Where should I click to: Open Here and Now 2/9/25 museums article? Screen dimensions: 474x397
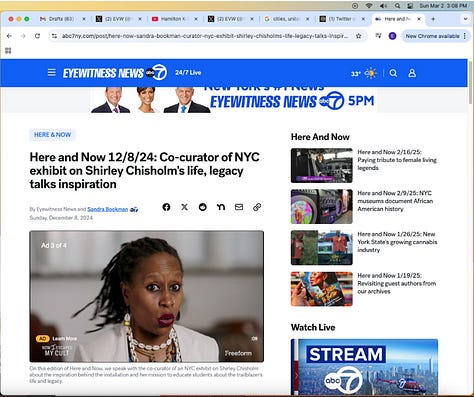(x=395, y=201)
